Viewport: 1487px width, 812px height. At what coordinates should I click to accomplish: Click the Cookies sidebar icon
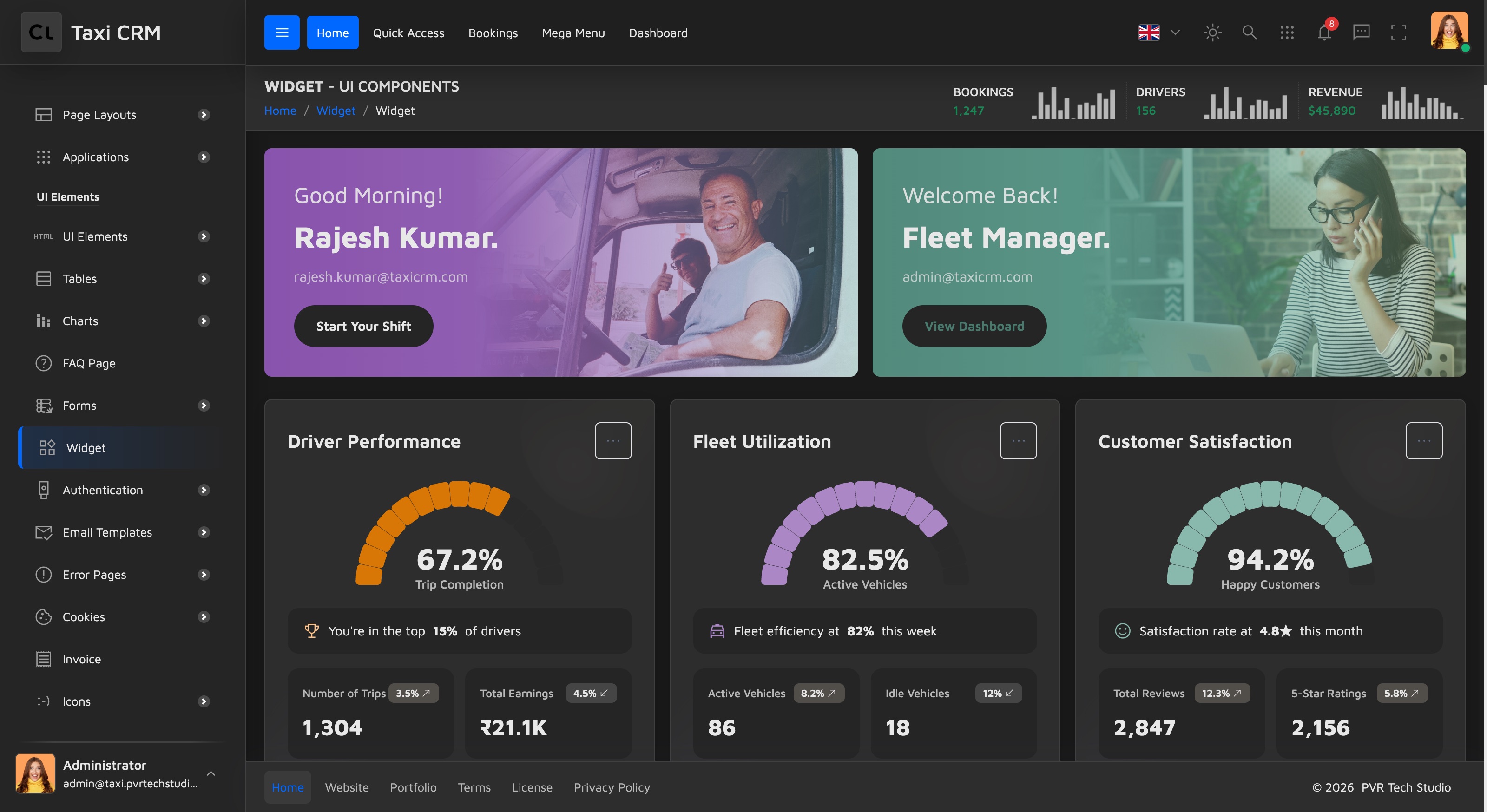pyautogui.click(x=43, y=617)
